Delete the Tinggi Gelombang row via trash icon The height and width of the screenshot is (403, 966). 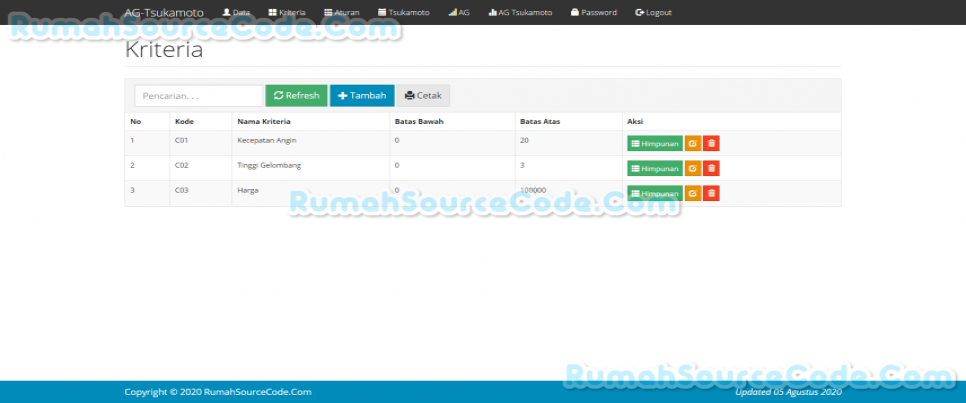pos(711,168)
